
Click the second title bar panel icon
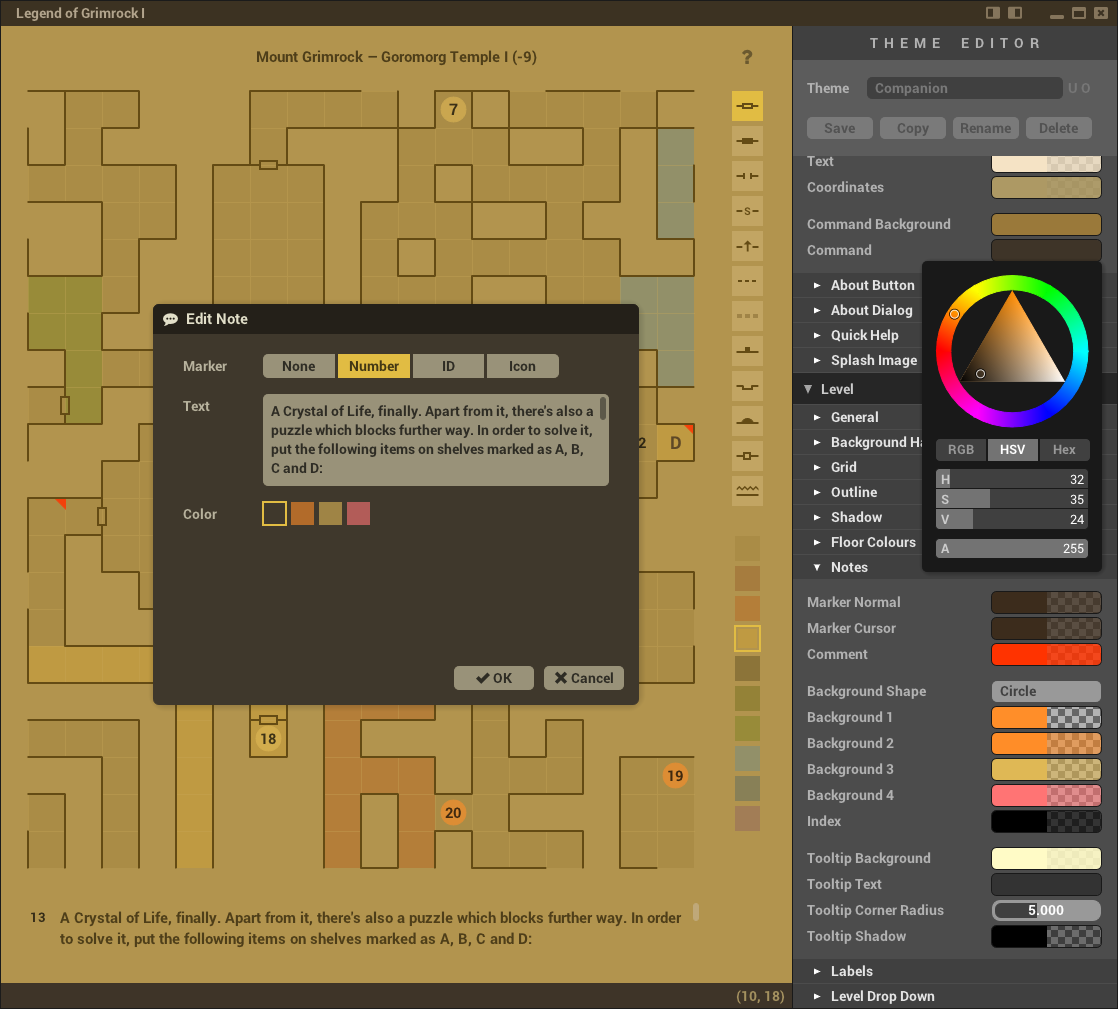[1015, 13]
